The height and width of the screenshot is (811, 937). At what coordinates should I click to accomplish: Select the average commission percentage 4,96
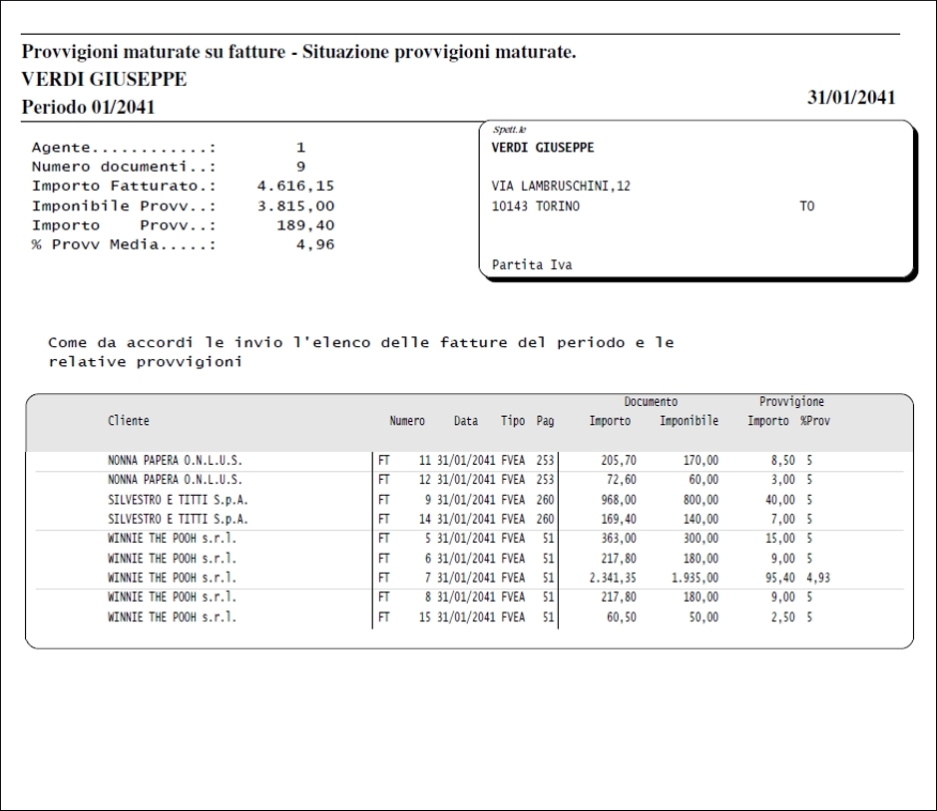[315, 244]
